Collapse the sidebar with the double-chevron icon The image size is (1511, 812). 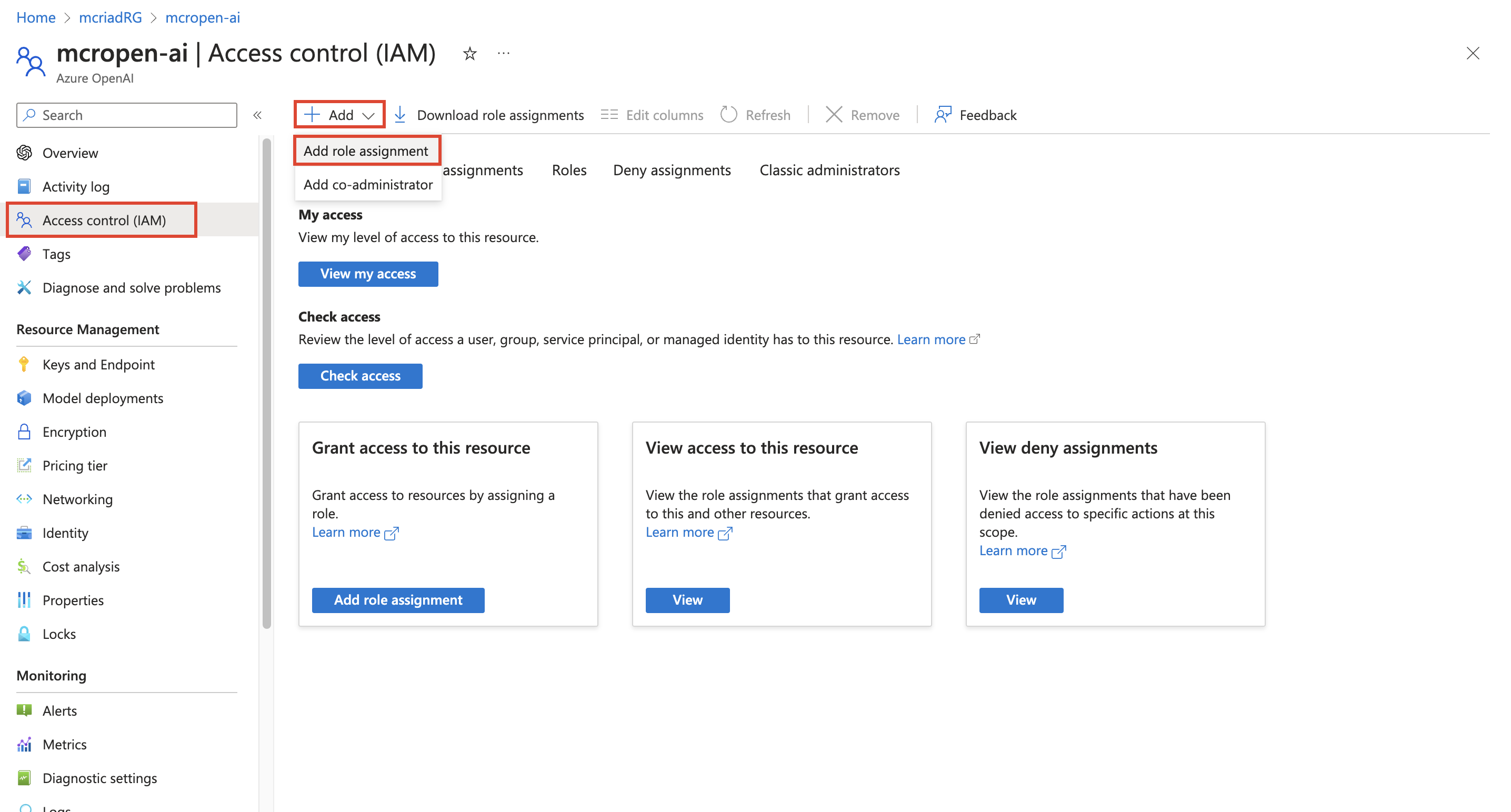click(257, 115)
